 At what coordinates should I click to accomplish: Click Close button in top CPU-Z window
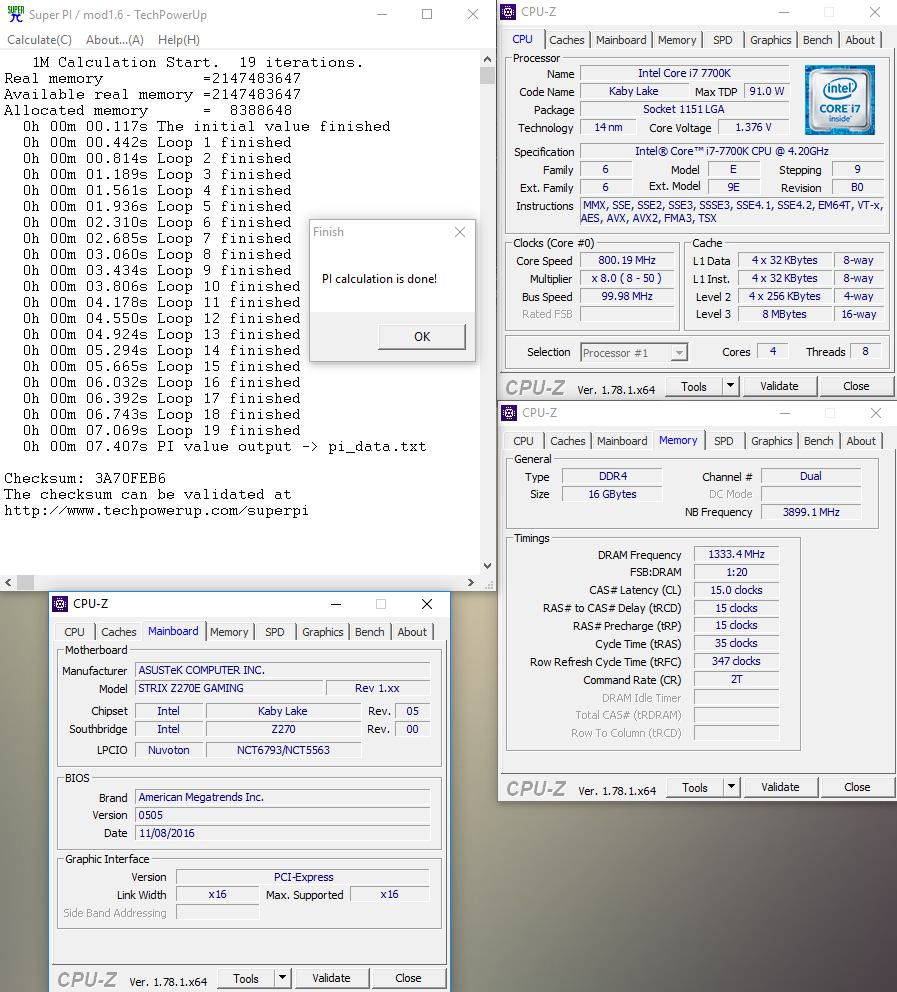pos(856,386)
